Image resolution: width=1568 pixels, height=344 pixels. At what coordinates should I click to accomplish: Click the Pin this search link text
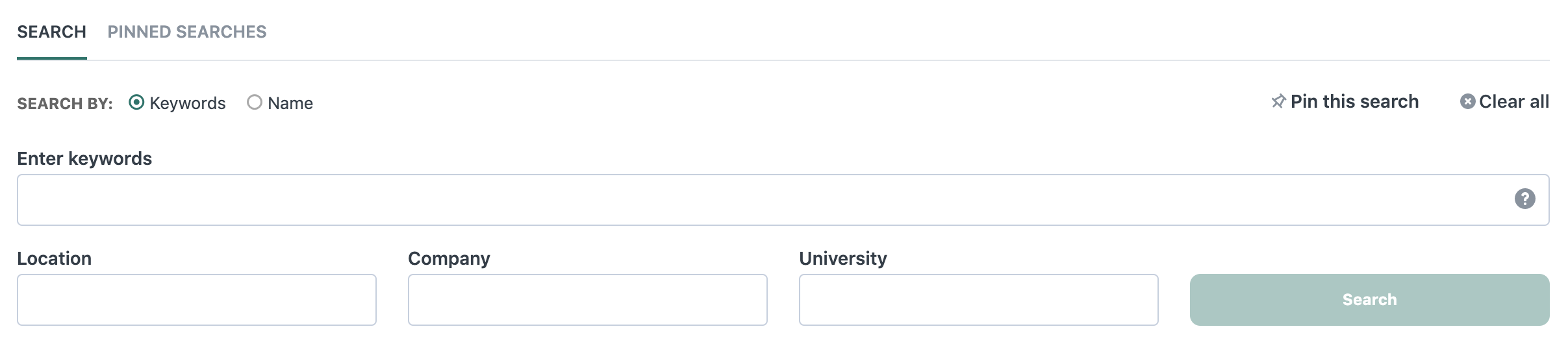click(1354, 102)
